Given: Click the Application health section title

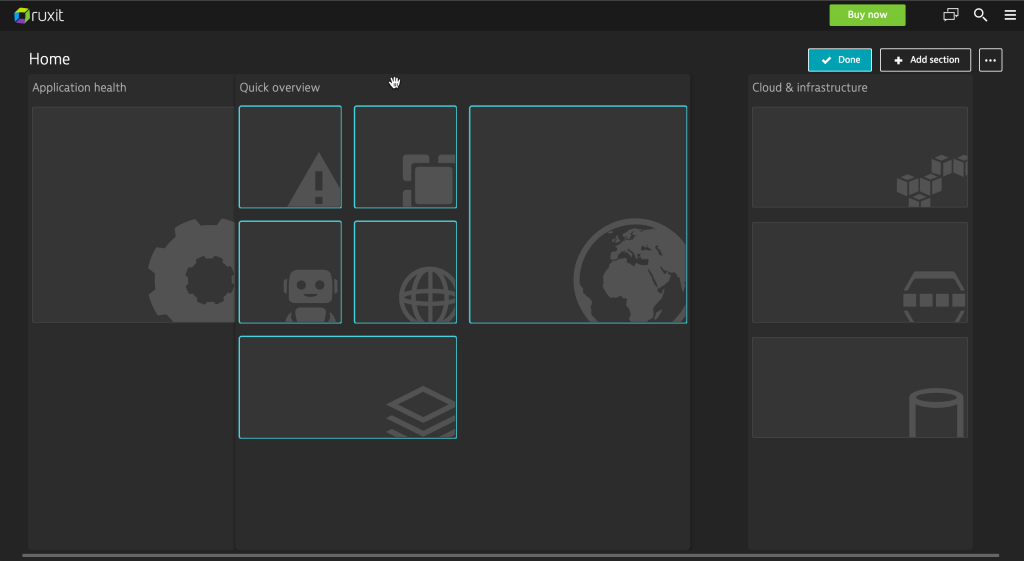Looking at the screenshot, I should pyautogui.click(x=79, y=88).
